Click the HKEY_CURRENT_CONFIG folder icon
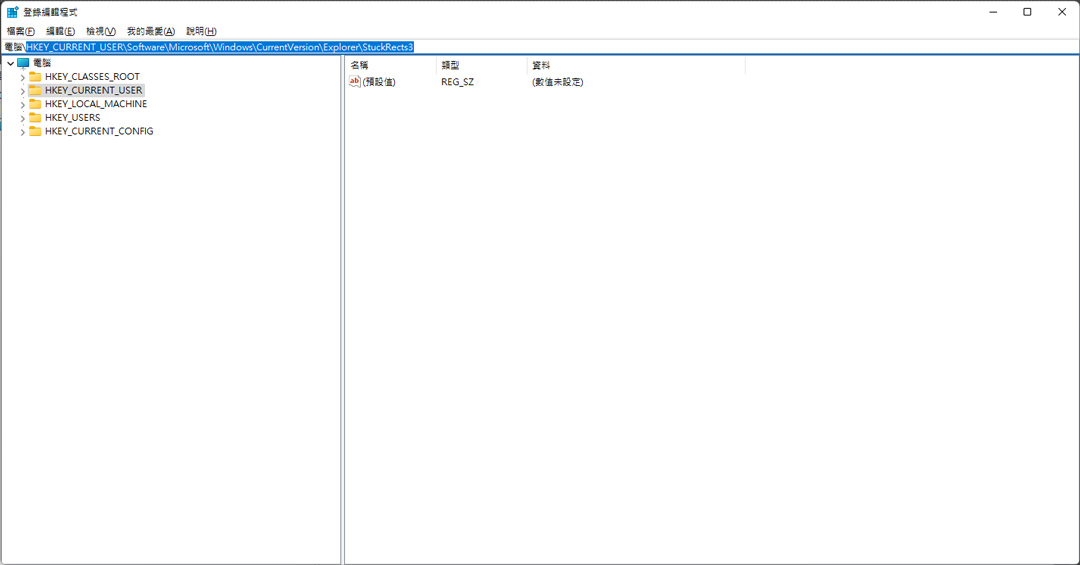The height and width of the screenshot is (565, 1080). [x=35, y=131]
